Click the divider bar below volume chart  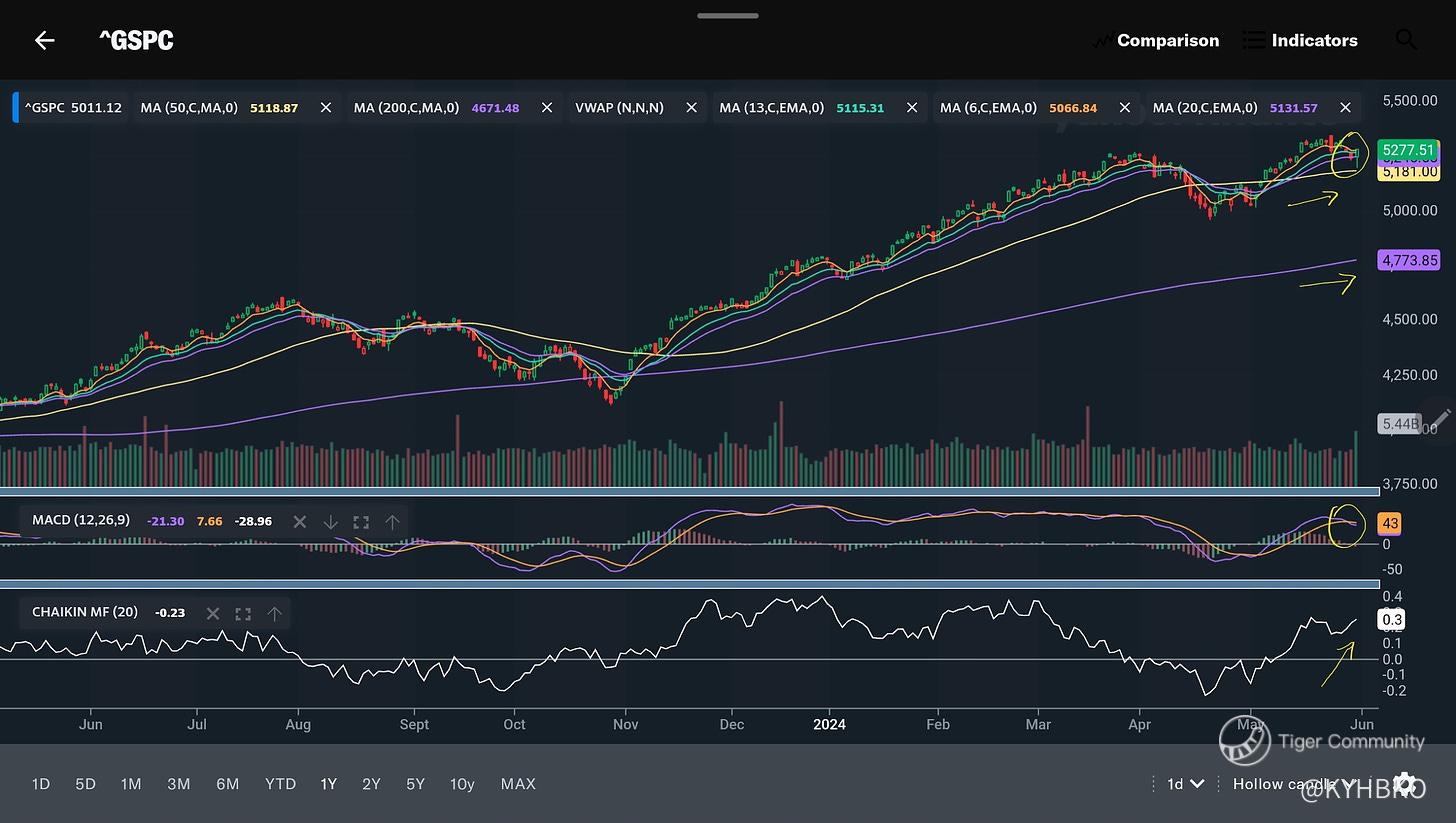pos(690,491)
